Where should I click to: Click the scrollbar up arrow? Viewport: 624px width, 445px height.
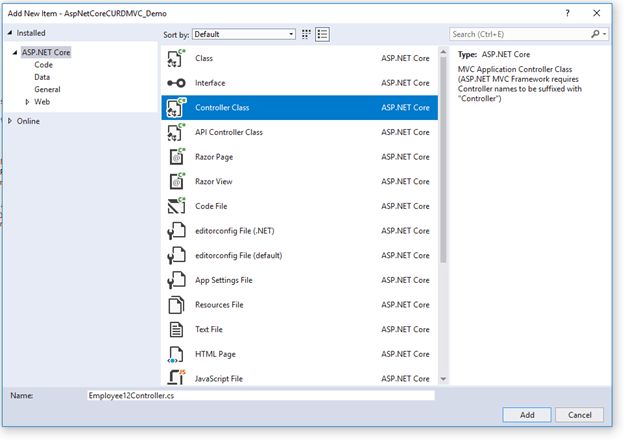click(443, 52)
